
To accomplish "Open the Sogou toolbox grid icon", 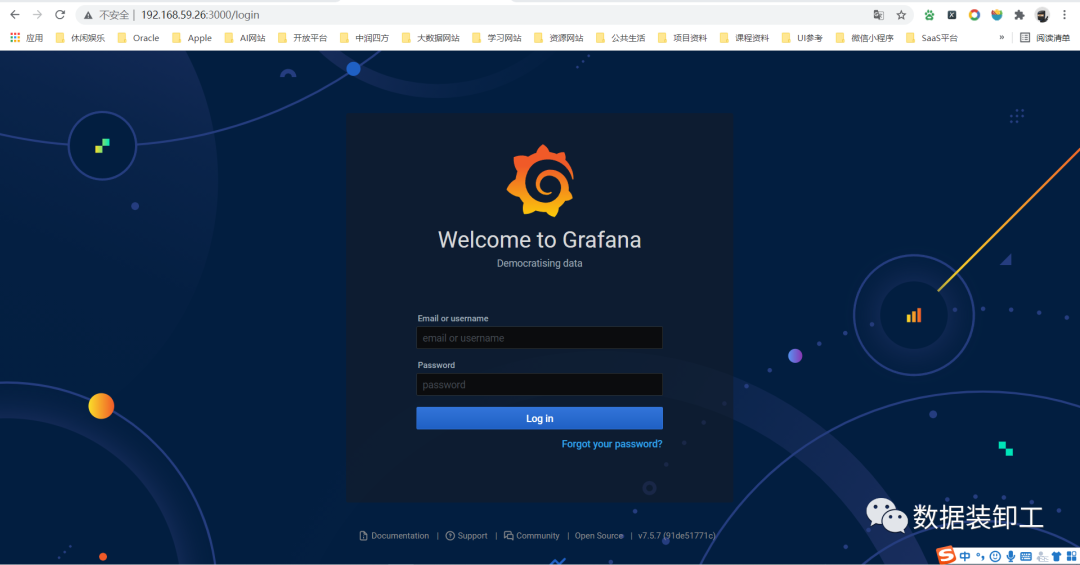I will point(1071,556).
